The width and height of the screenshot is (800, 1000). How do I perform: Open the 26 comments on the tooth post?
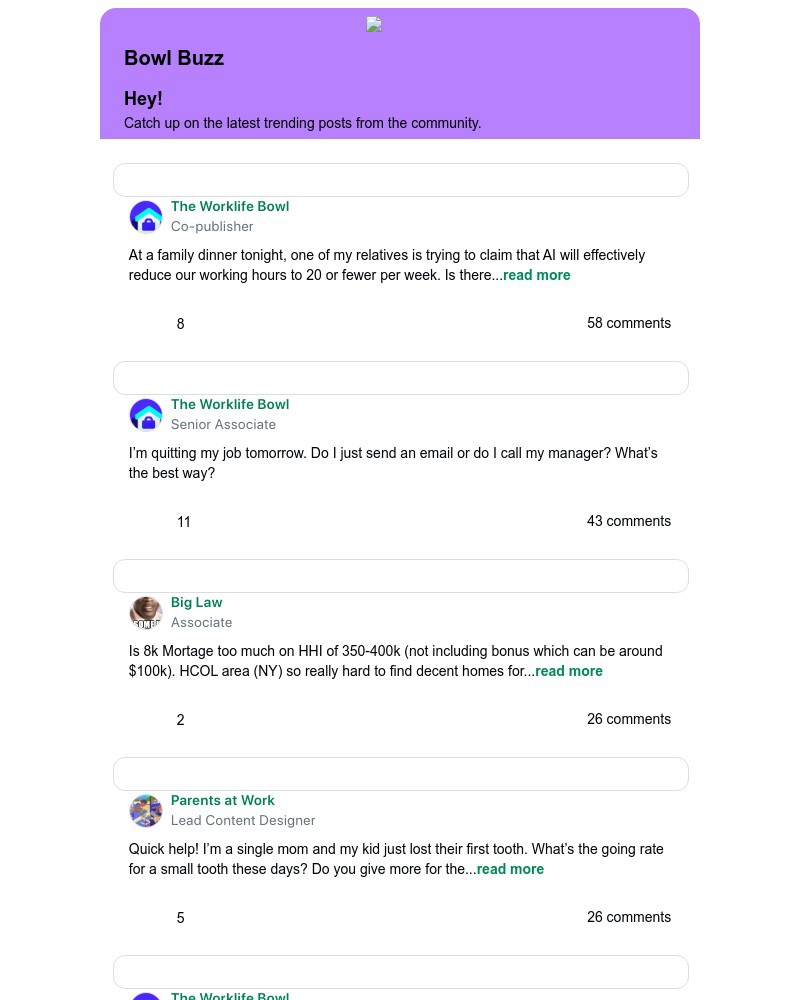click(x=629, y=918)
